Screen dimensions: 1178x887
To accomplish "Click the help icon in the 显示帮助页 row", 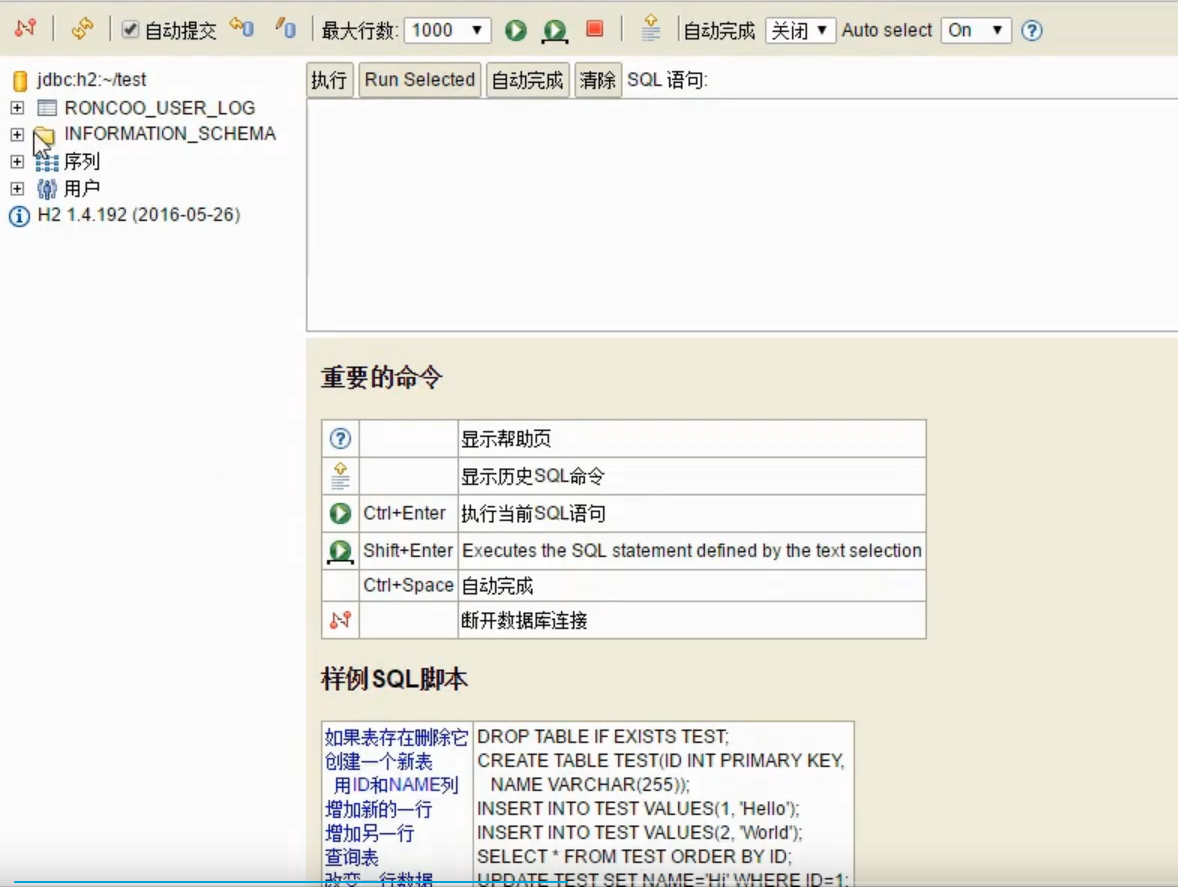I will [340, 439].
